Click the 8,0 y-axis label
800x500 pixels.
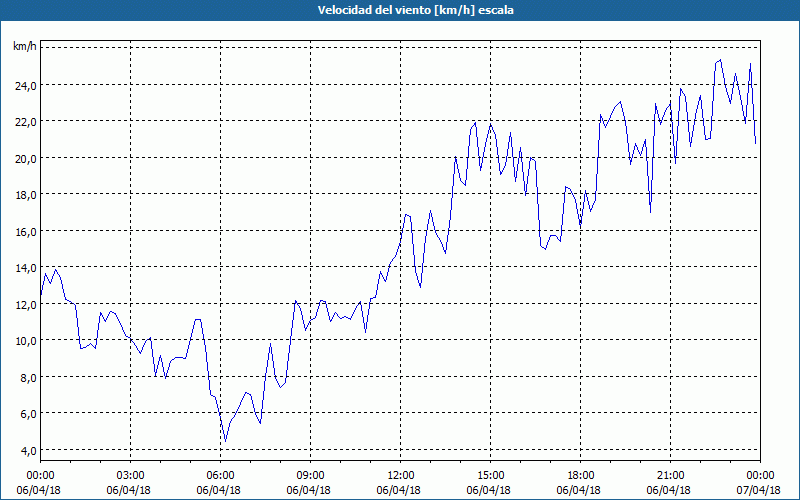point(28,378)
